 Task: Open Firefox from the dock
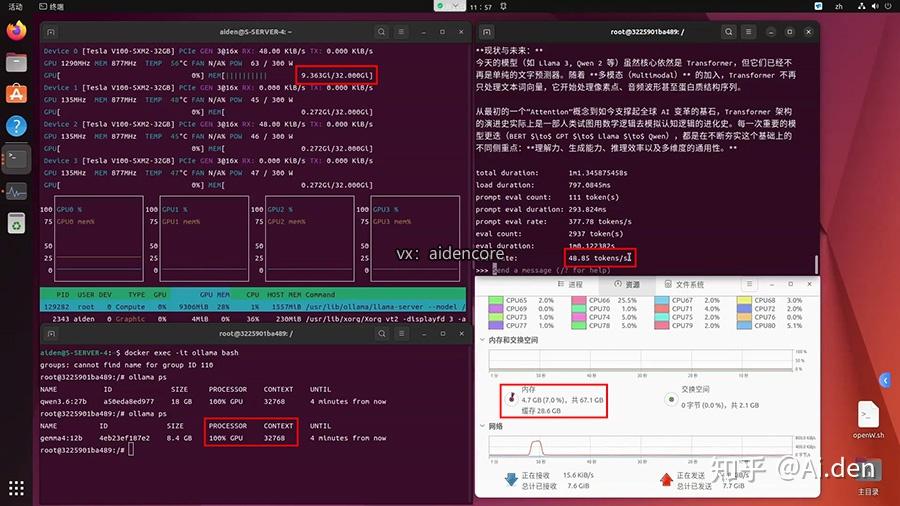coord(17,30)
